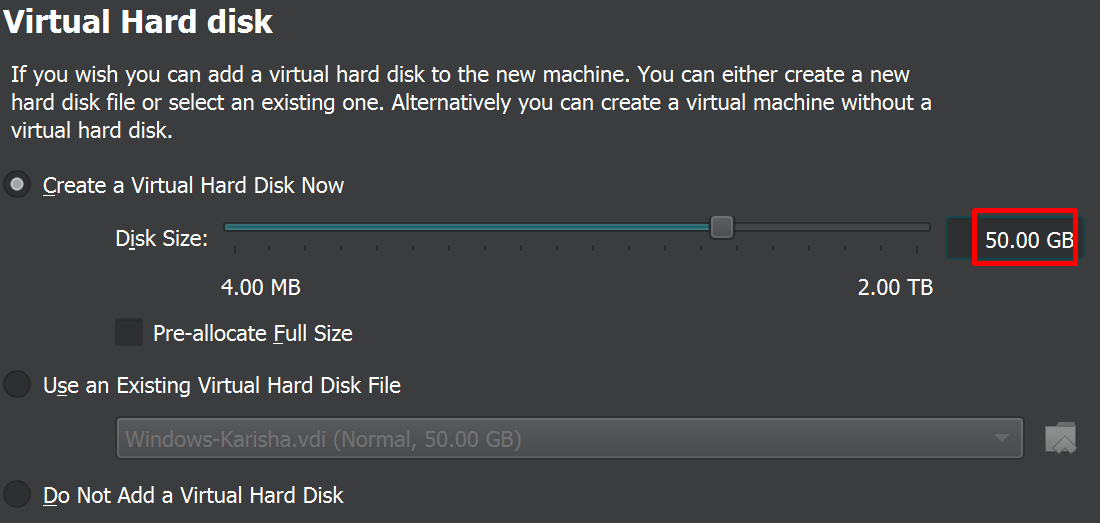The height and width of the screenshot is (523, 1100).
Task: Enable the Pre-allocate Full Size checkbox
Action: tap(129, 332)
